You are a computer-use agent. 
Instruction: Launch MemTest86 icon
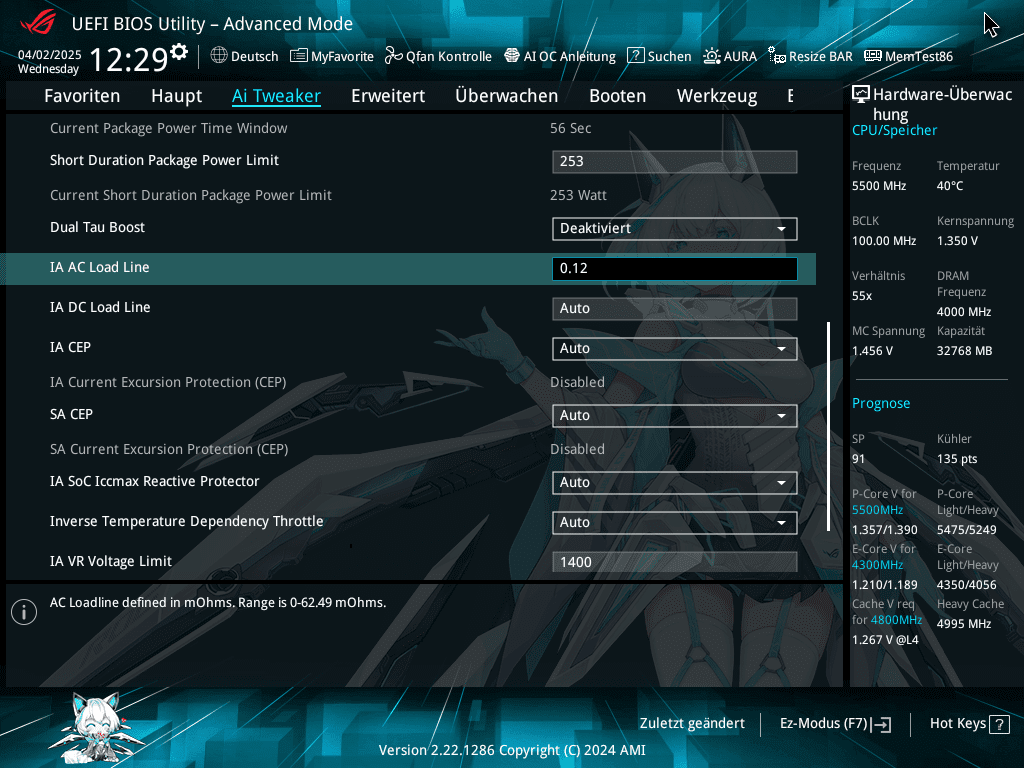tap(872, 56)
